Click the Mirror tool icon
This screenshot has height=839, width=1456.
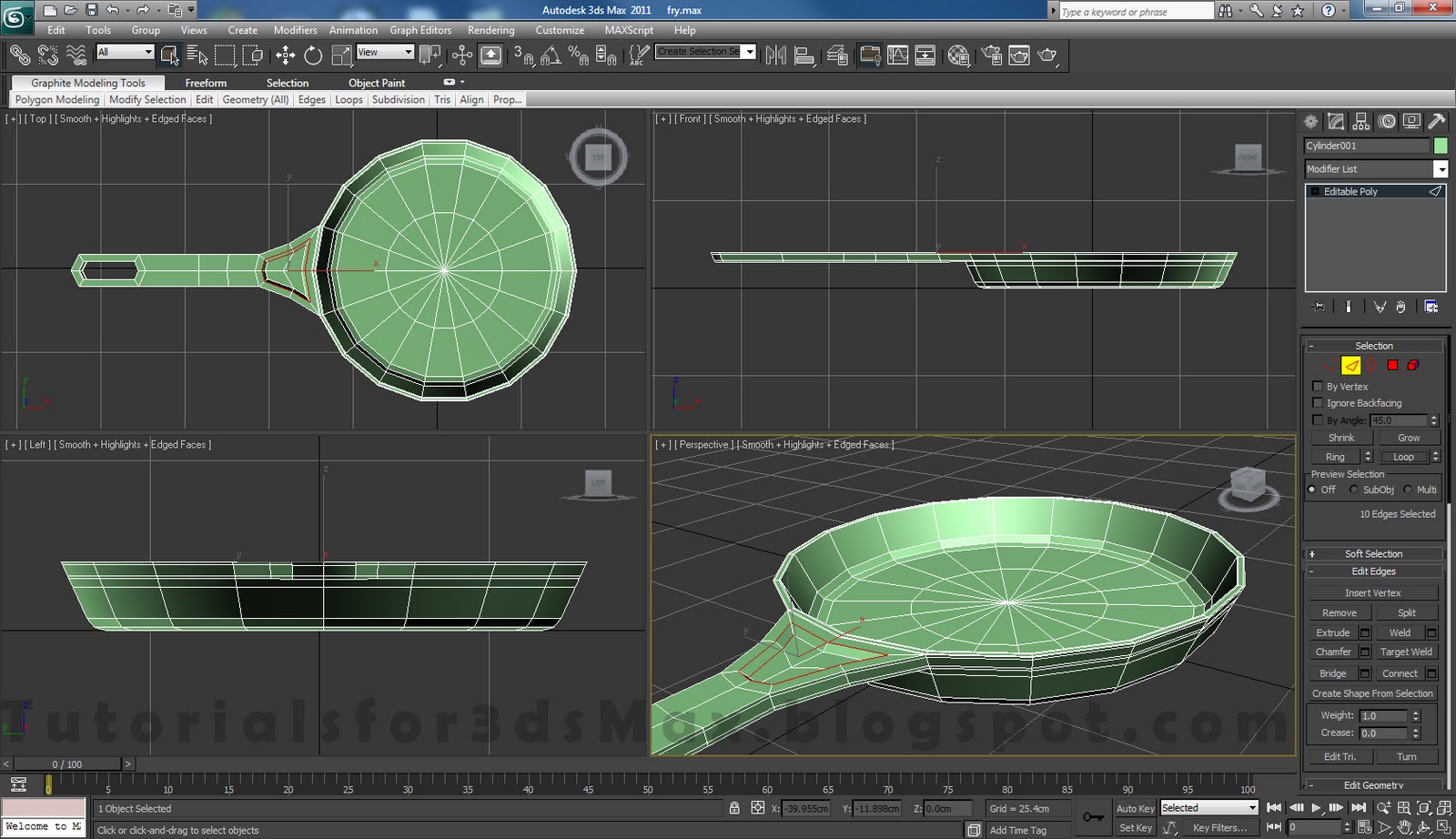(775, 56)
